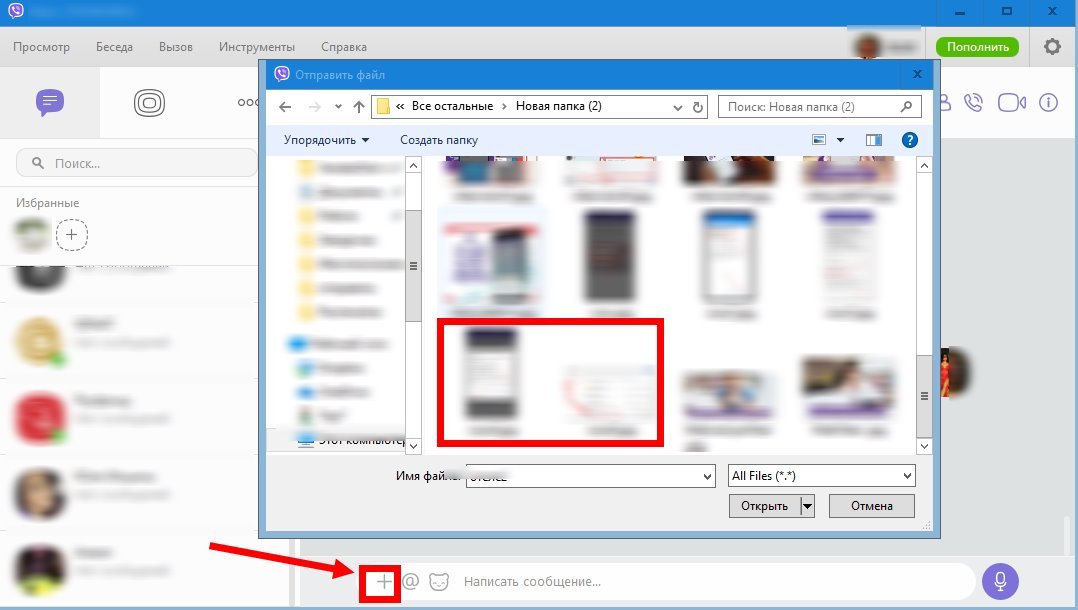Open the Вызов menu
The height and width of the screenshot is (610, 1078).
click(x=175, y=47)
